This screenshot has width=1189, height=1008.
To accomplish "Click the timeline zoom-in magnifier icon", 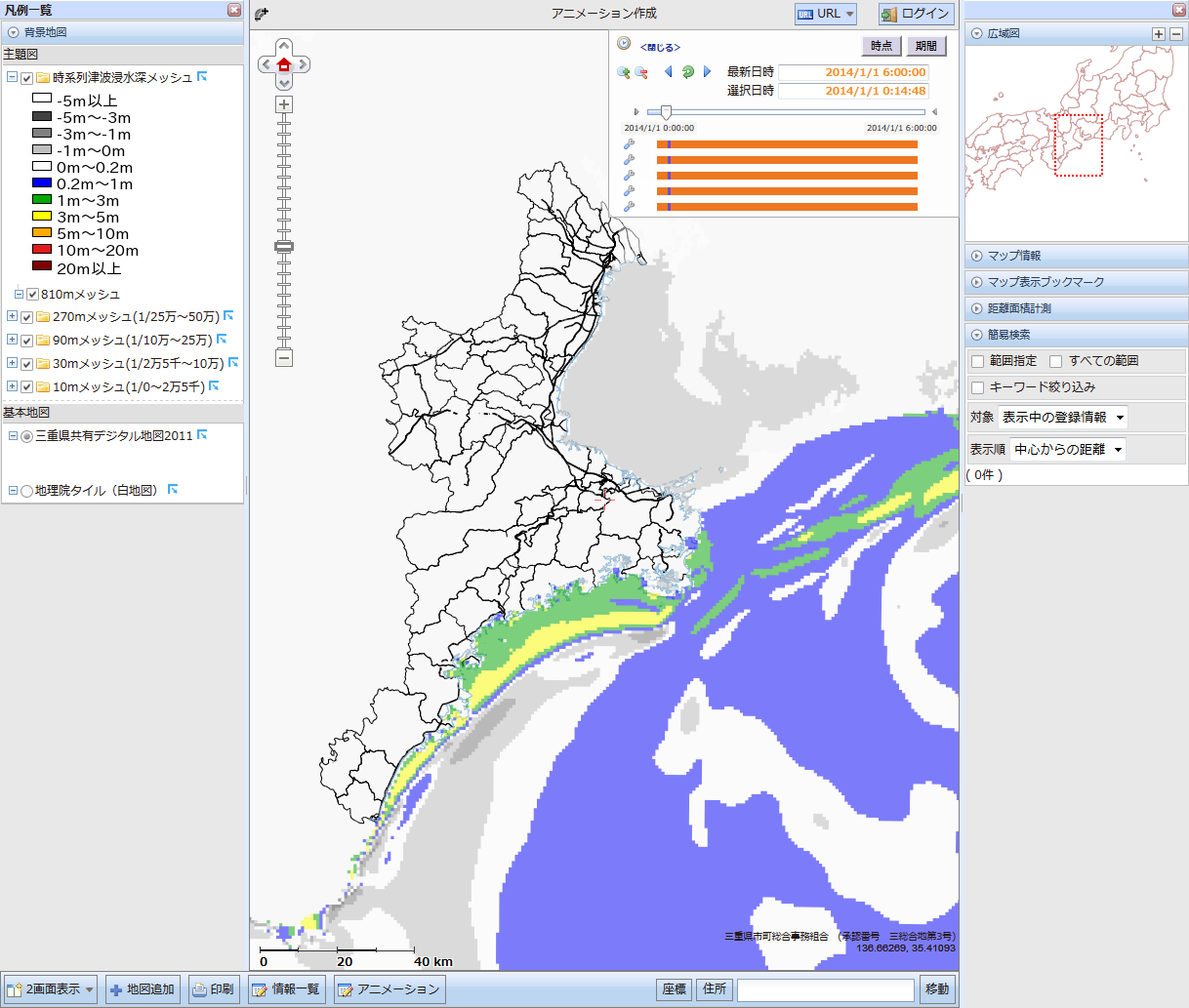I will tap(624, 72).
